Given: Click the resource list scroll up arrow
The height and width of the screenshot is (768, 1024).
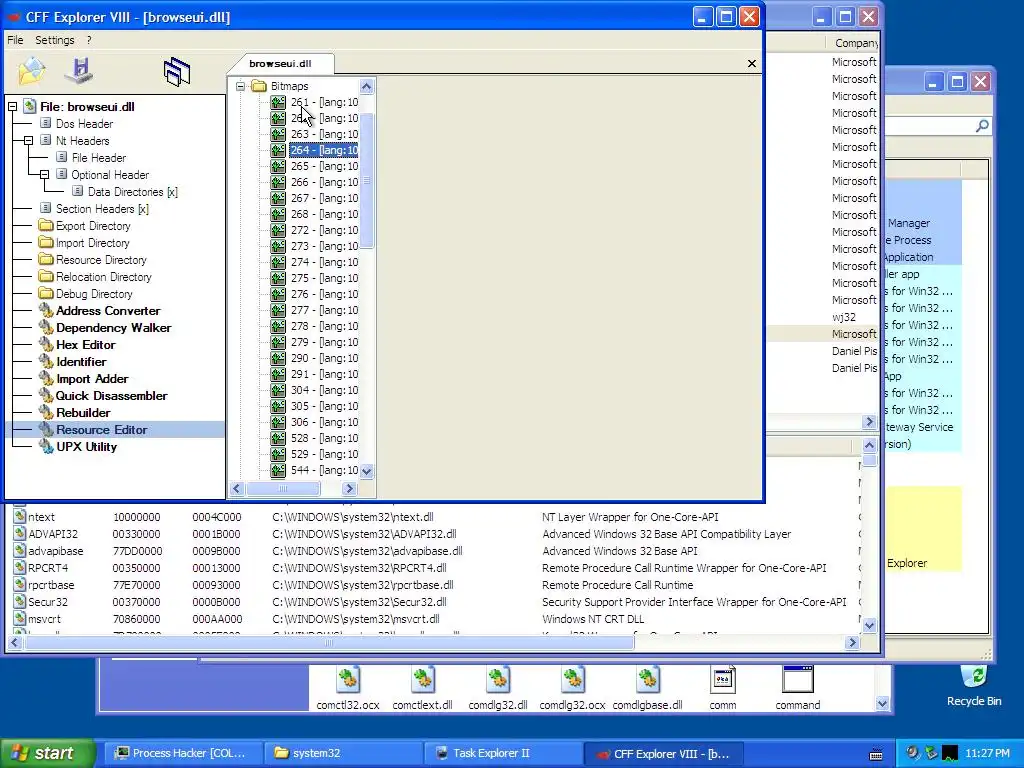Looking at the screenshot, I should [x=367, y=86].
